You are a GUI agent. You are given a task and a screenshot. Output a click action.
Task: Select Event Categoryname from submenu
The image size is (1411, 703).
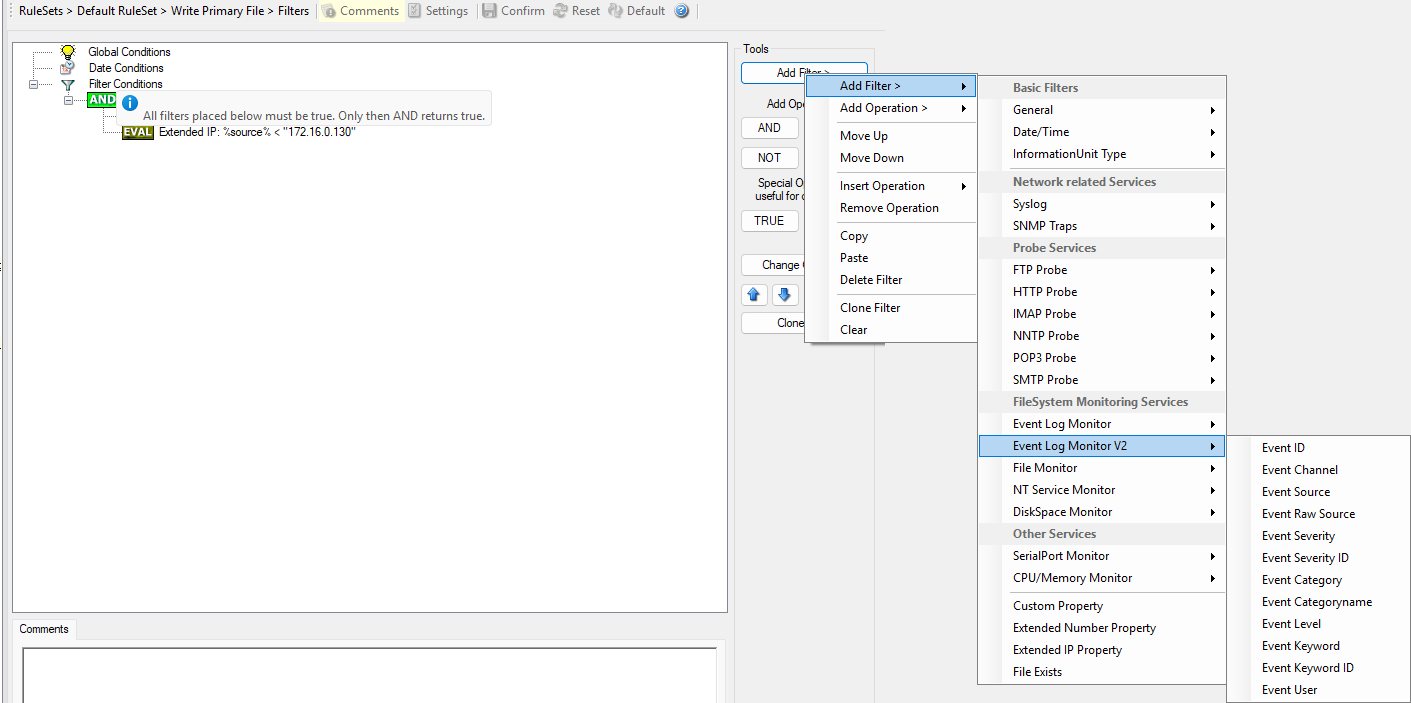1319,602
